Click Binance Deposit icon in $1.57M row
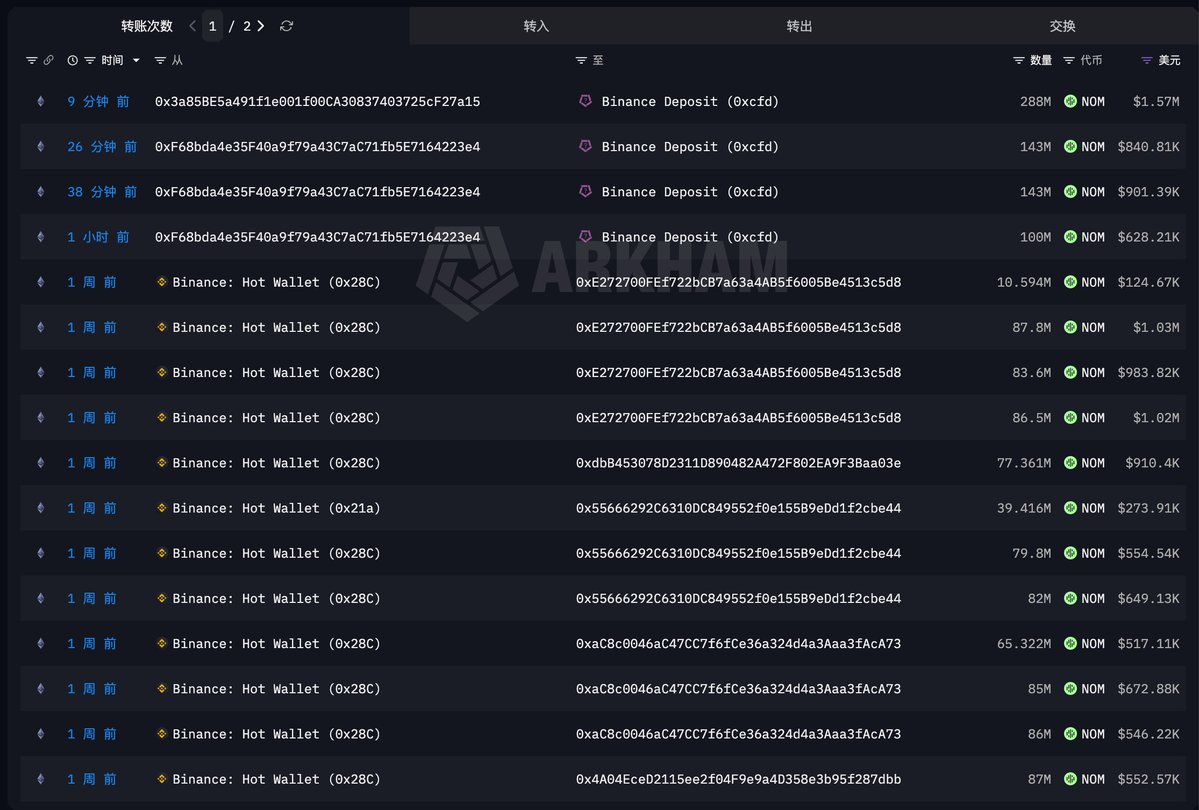1199x810 pixels. click(x=585, y=101)
